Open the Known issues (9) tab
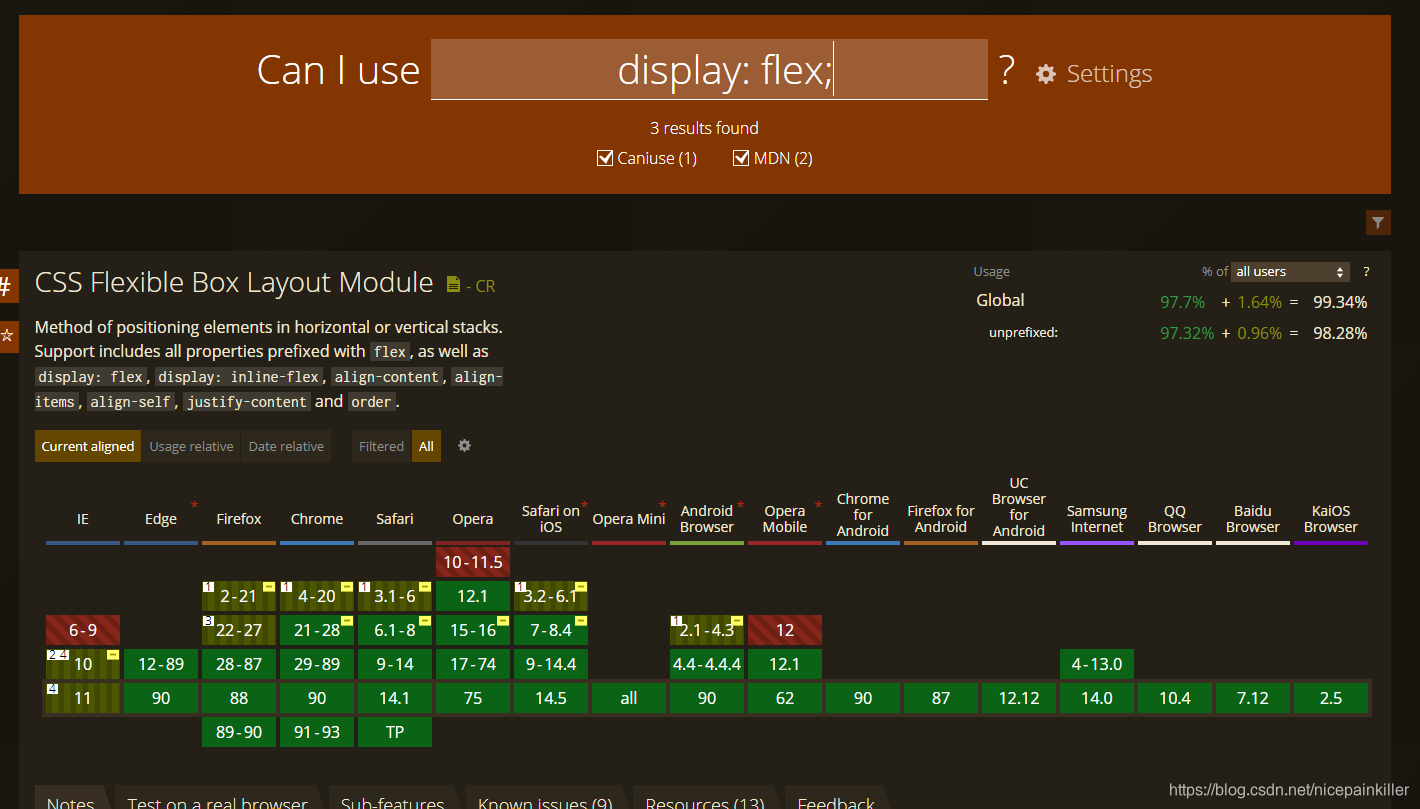Viewport: 1420px width, 809px height. tap(545, 798)
